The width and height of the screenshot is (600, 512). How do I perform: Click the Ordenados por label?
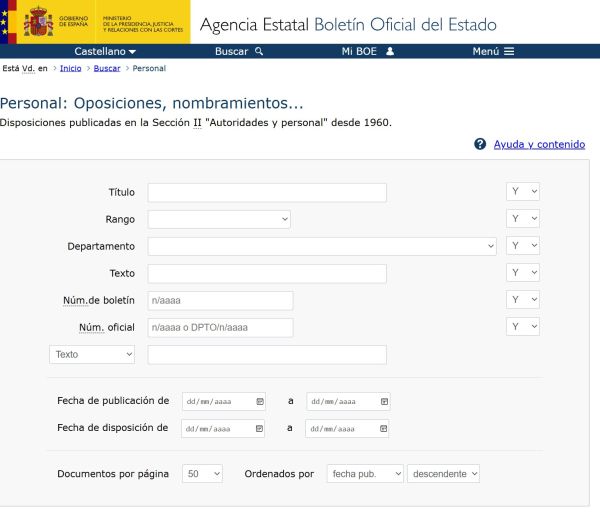[x=279, y=474]
